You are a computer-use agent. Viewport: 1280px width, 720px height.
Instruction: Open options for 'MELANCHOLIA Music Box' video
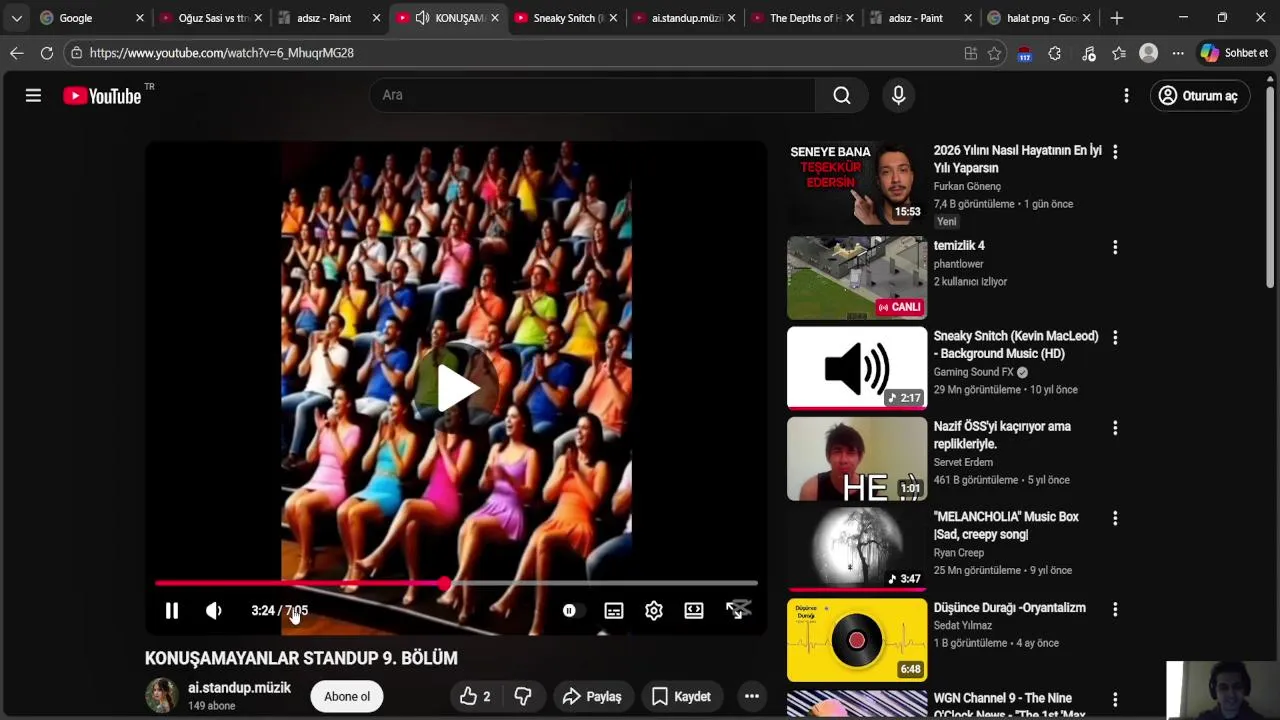coord(1115,519)
